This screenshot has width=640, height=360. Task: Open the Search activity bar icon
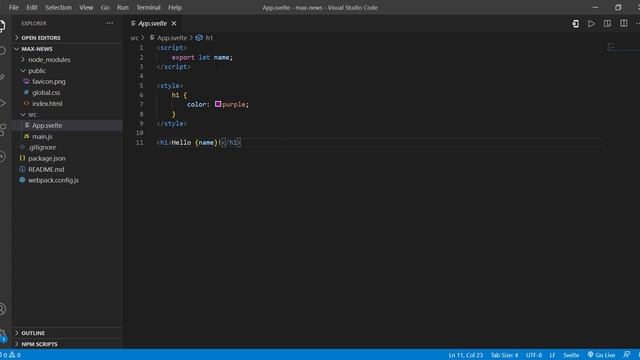click(x=2, y=51)
